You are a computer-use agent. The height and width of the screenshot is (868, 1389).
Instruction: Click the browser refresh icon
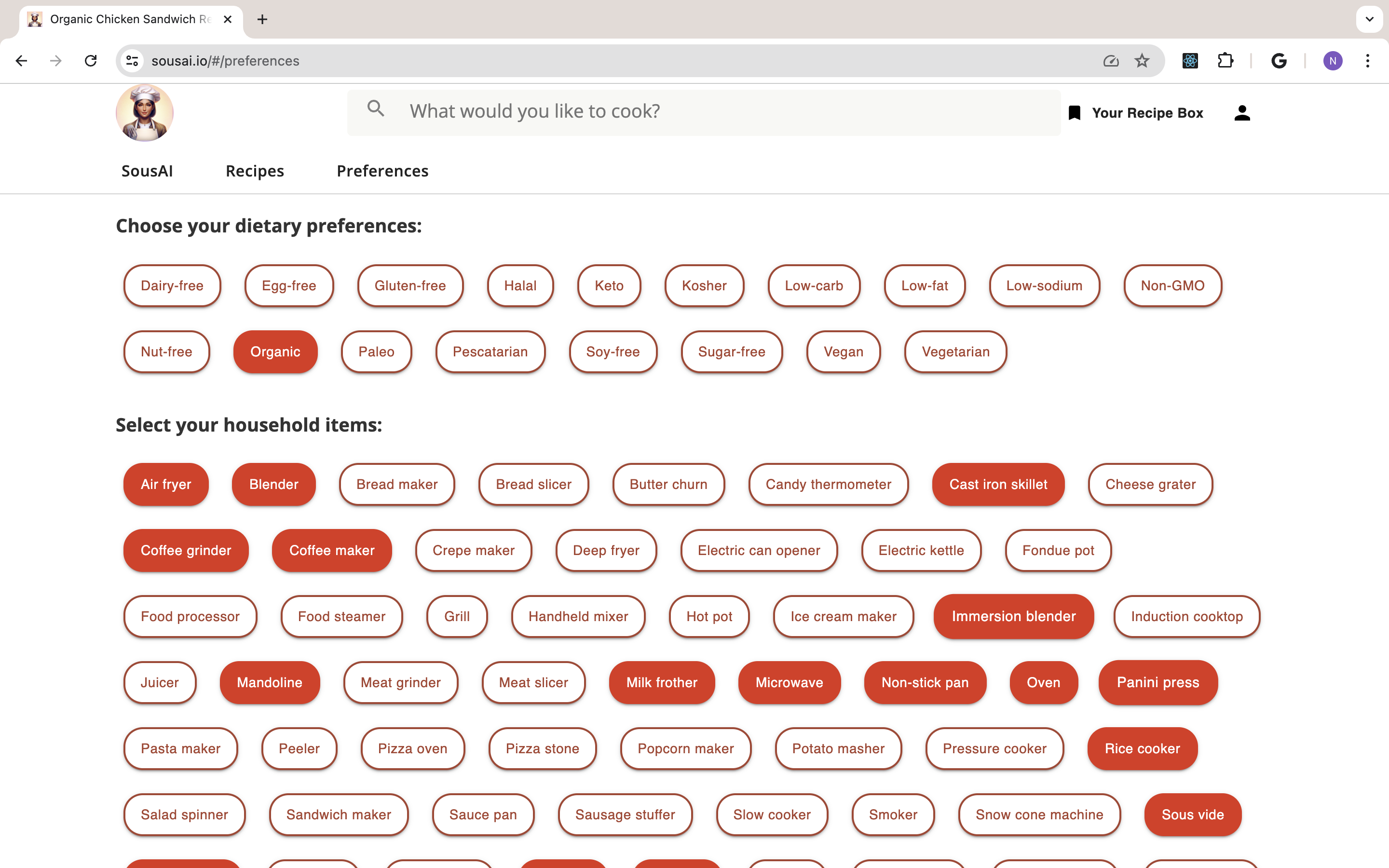point(90,61)
